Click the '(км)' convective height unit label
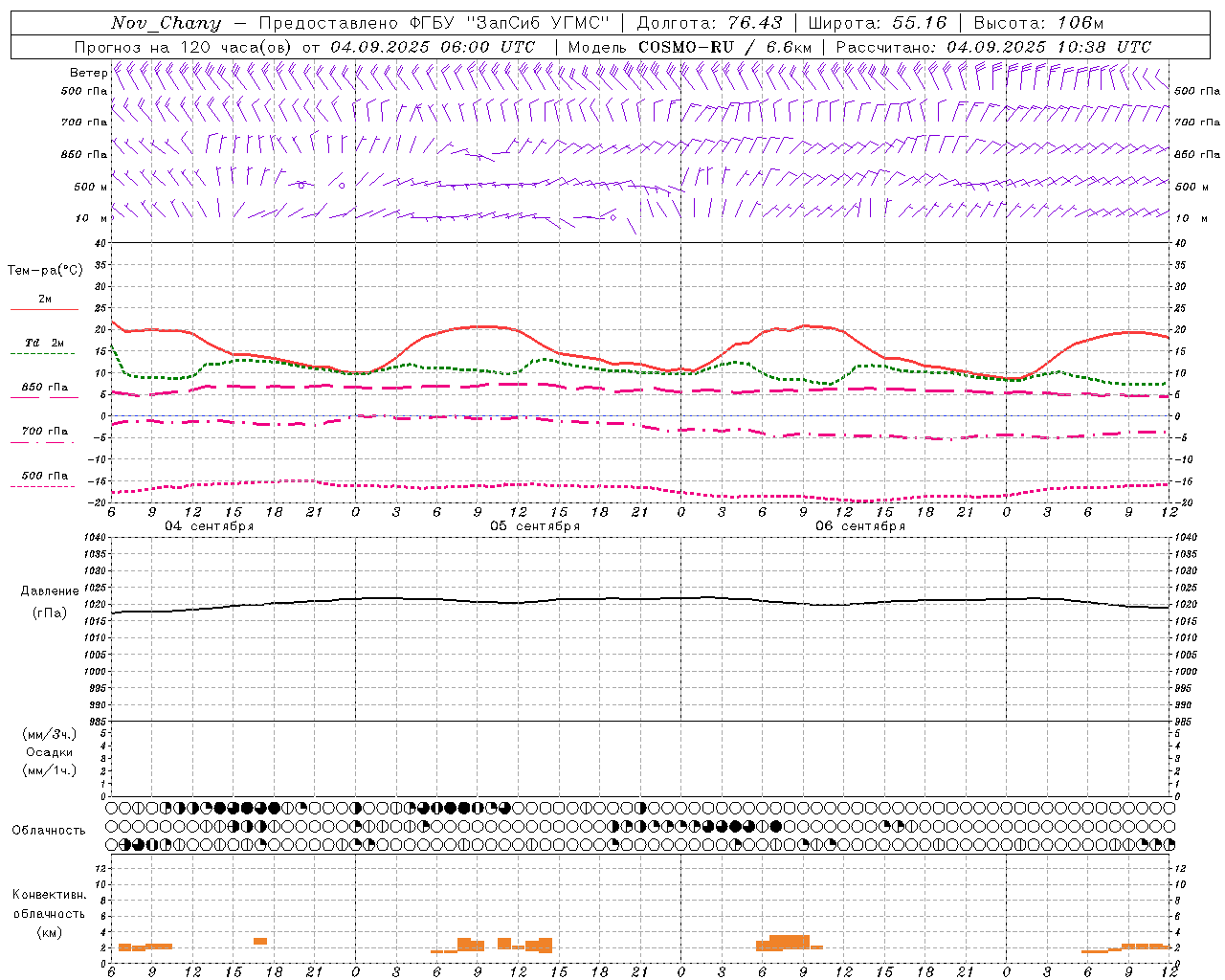The width and height of the screenshot is (1225, 980). (x=49, y=932)
